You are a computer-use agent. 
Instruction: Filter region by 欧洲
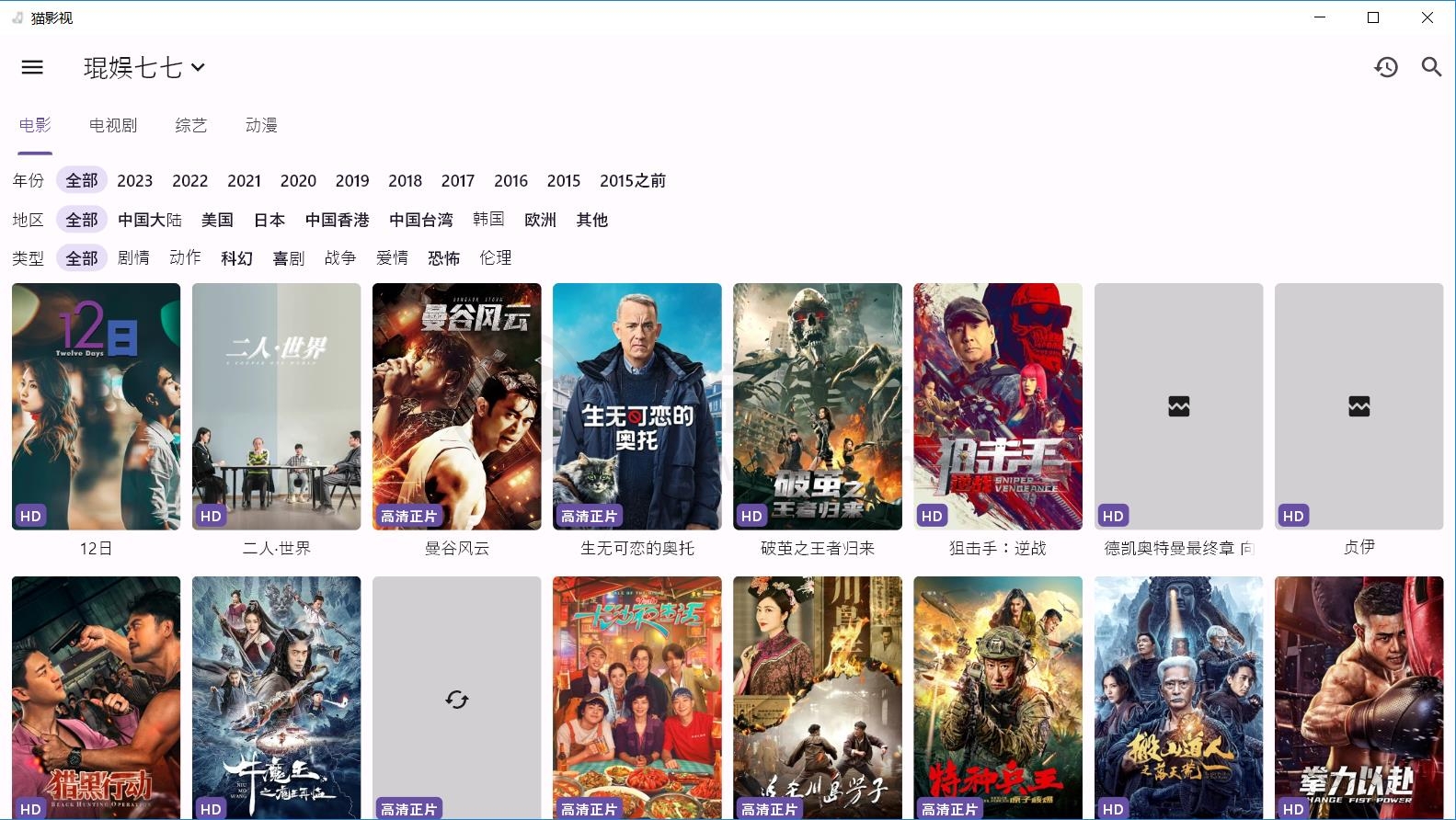point(541,220)
